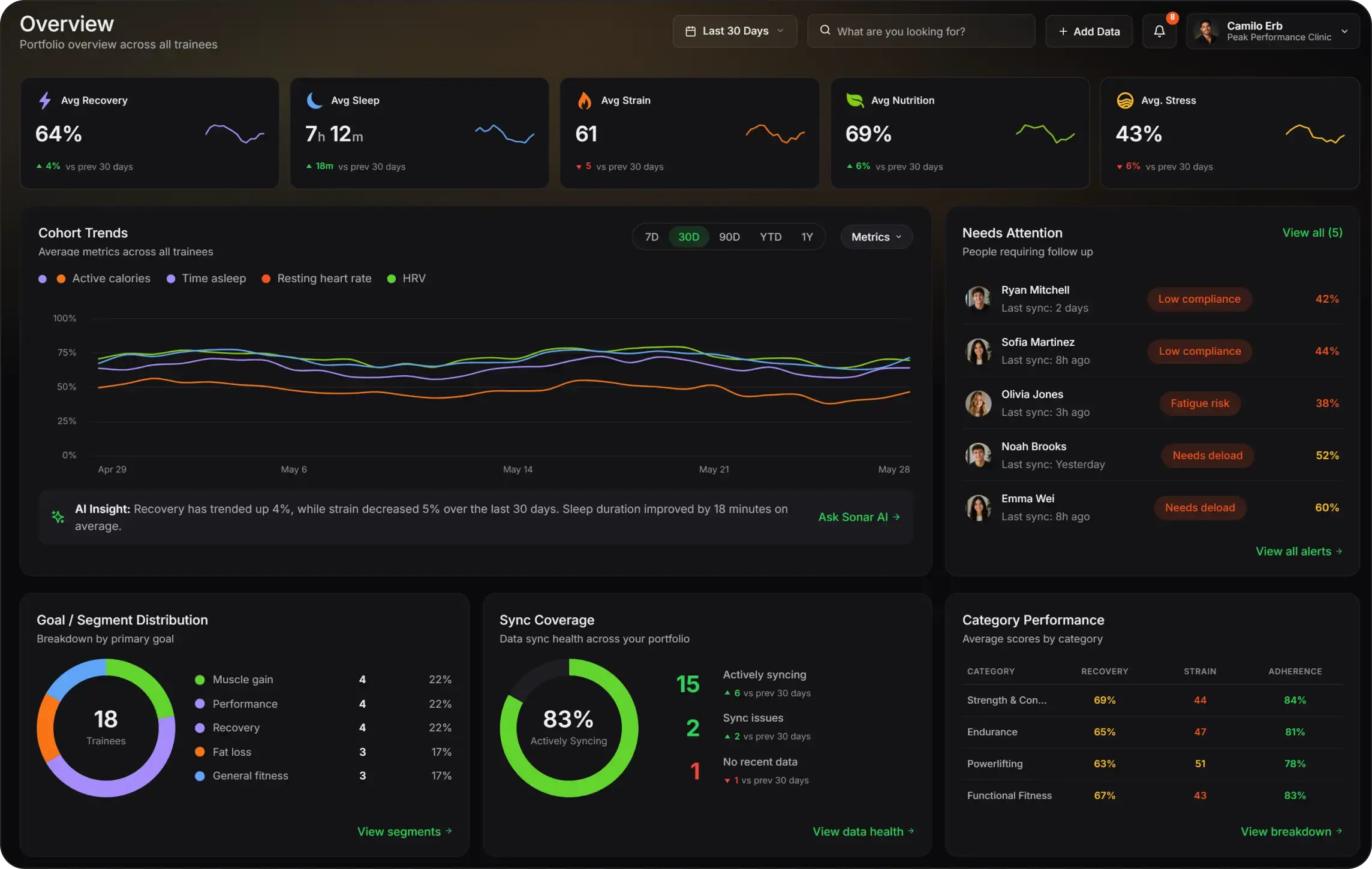This screenshot has height=869, width=1372.
Task: Click the Avg Recovery sparkline chart
Action: tap(234, 134)
